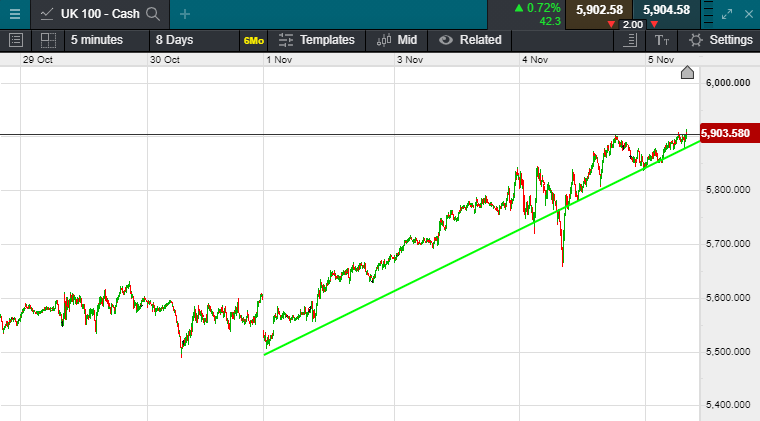Search for an instrument via magnifier icon
The height and width of the screenshot is (421, 760).
click(x=153, y=14)
